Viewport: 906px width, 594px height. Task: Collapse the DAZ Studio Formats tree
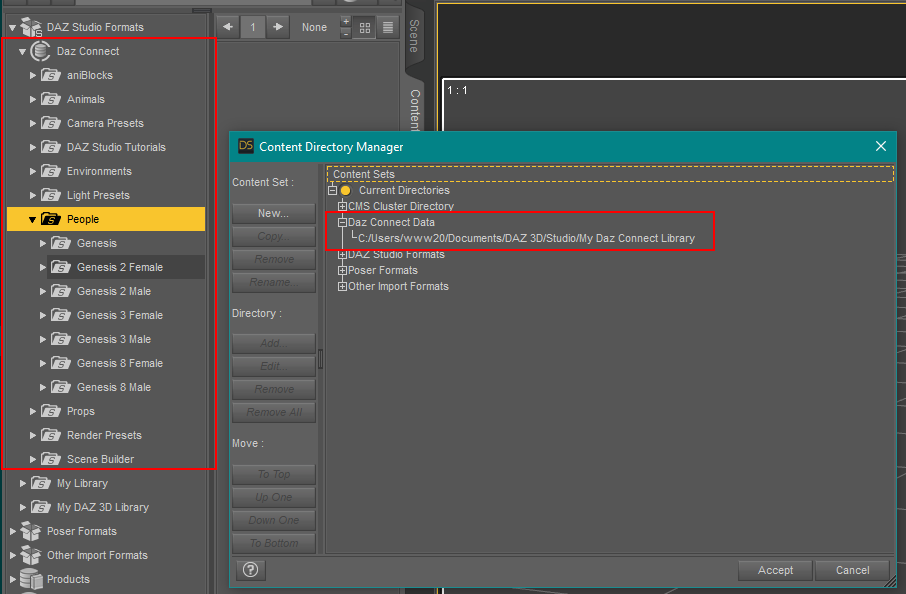click(x=12, y=27)
